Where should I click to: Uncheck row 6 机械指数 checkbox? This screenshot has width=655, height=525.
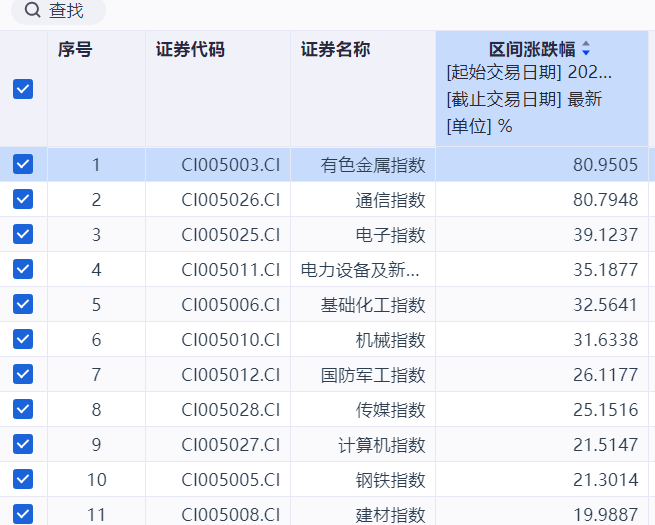click(23, 339)
